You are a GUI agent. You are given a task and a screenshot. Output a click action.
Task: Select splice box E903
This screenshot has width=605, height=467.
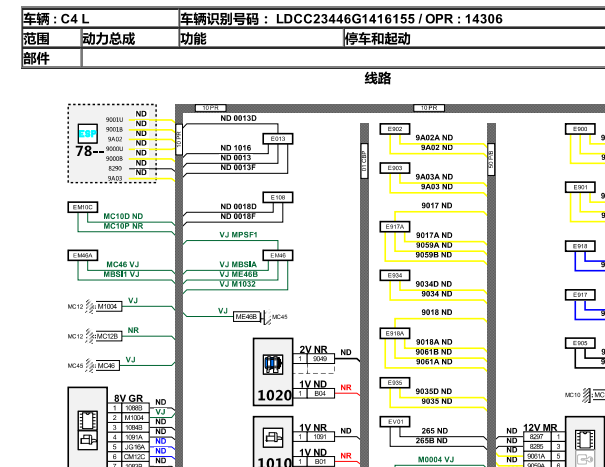[x=395, y=168]
